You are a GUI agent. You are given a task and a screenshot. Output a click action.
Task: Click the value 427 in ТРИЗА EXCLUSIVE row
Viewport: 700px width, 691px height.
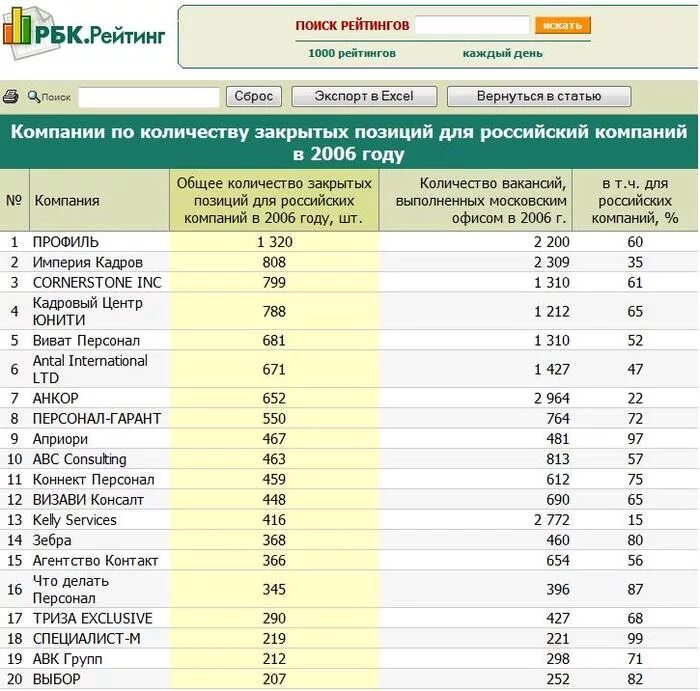pos(558,618)
